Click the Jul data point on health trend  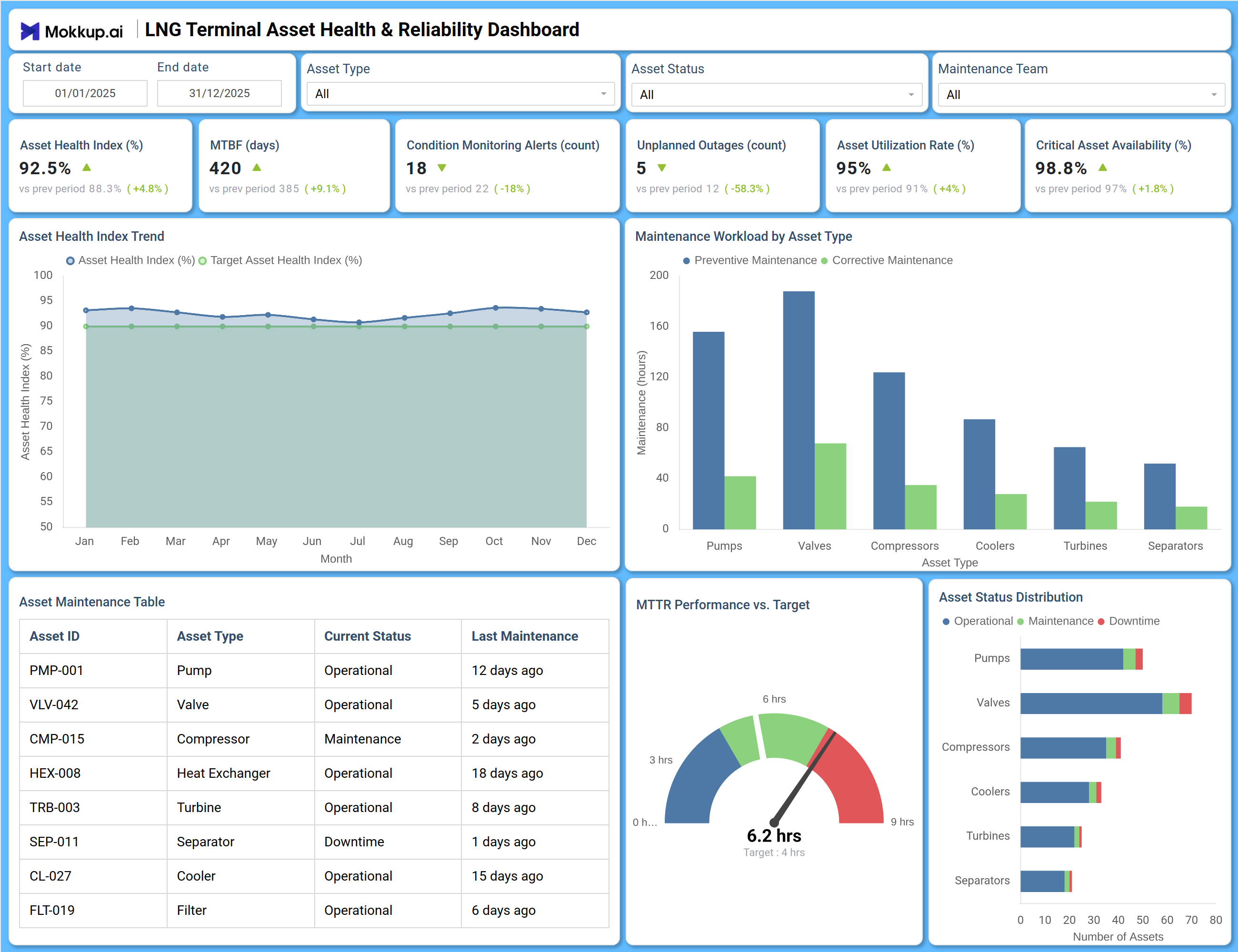tap(359, 322)
